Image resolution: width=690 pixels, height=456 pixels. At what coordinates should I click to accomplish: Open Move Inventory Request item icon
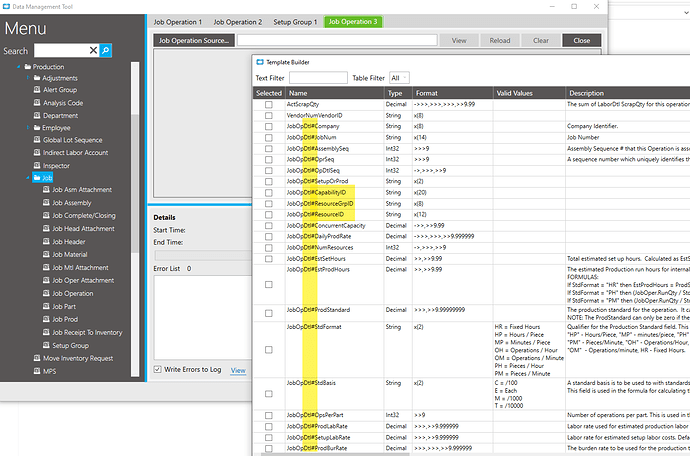37,358
